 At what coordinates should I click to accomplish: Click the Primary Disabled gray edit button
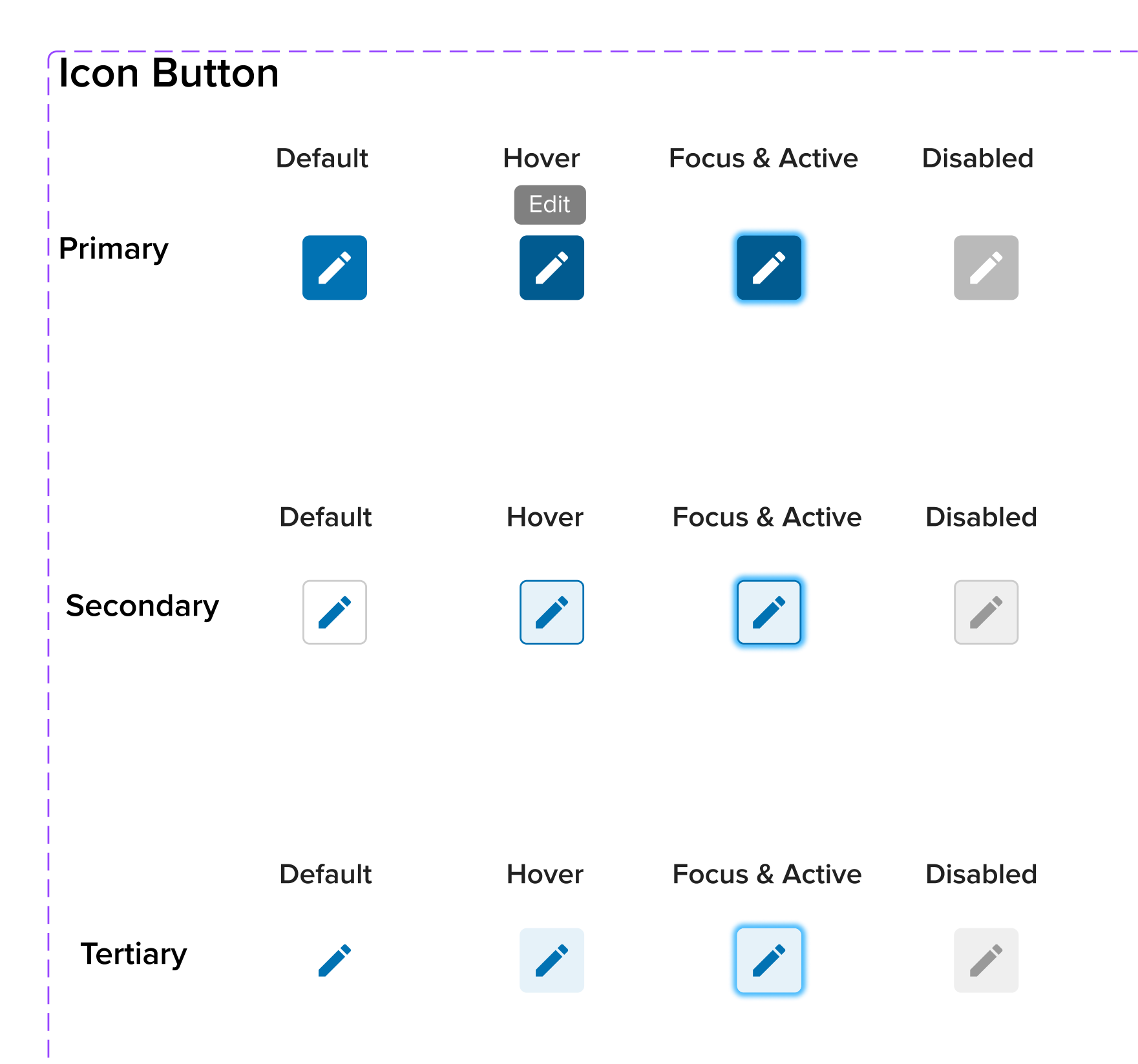[x=986, y=267]
